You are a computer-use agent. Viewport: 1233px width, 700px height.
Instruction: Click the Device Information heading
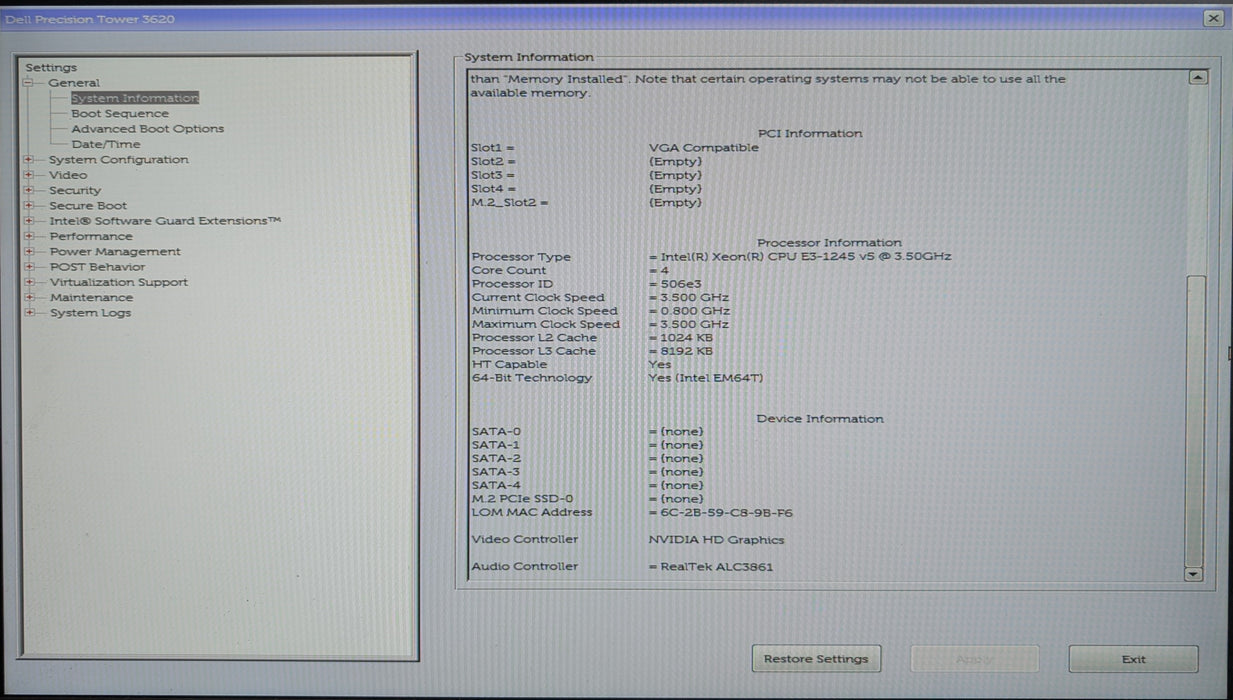[x=820, y=419]
